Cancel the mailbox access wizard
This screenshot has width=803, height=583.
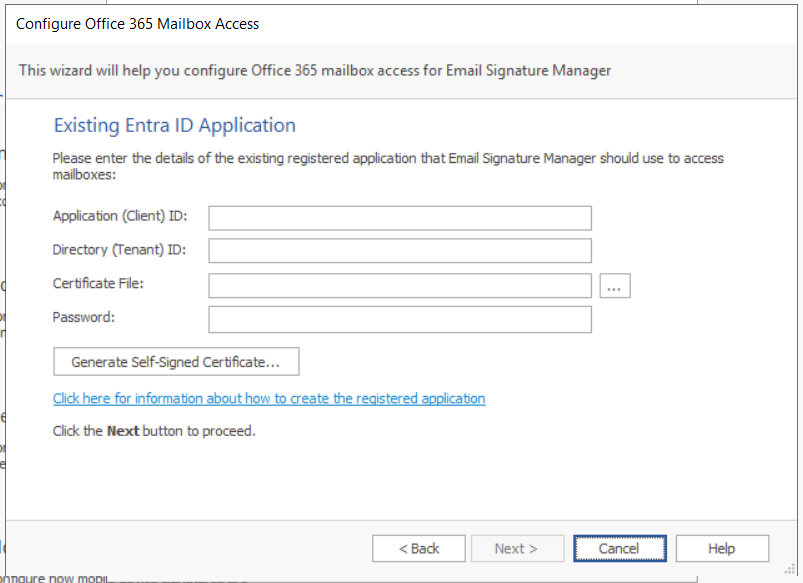pos(620,549)
